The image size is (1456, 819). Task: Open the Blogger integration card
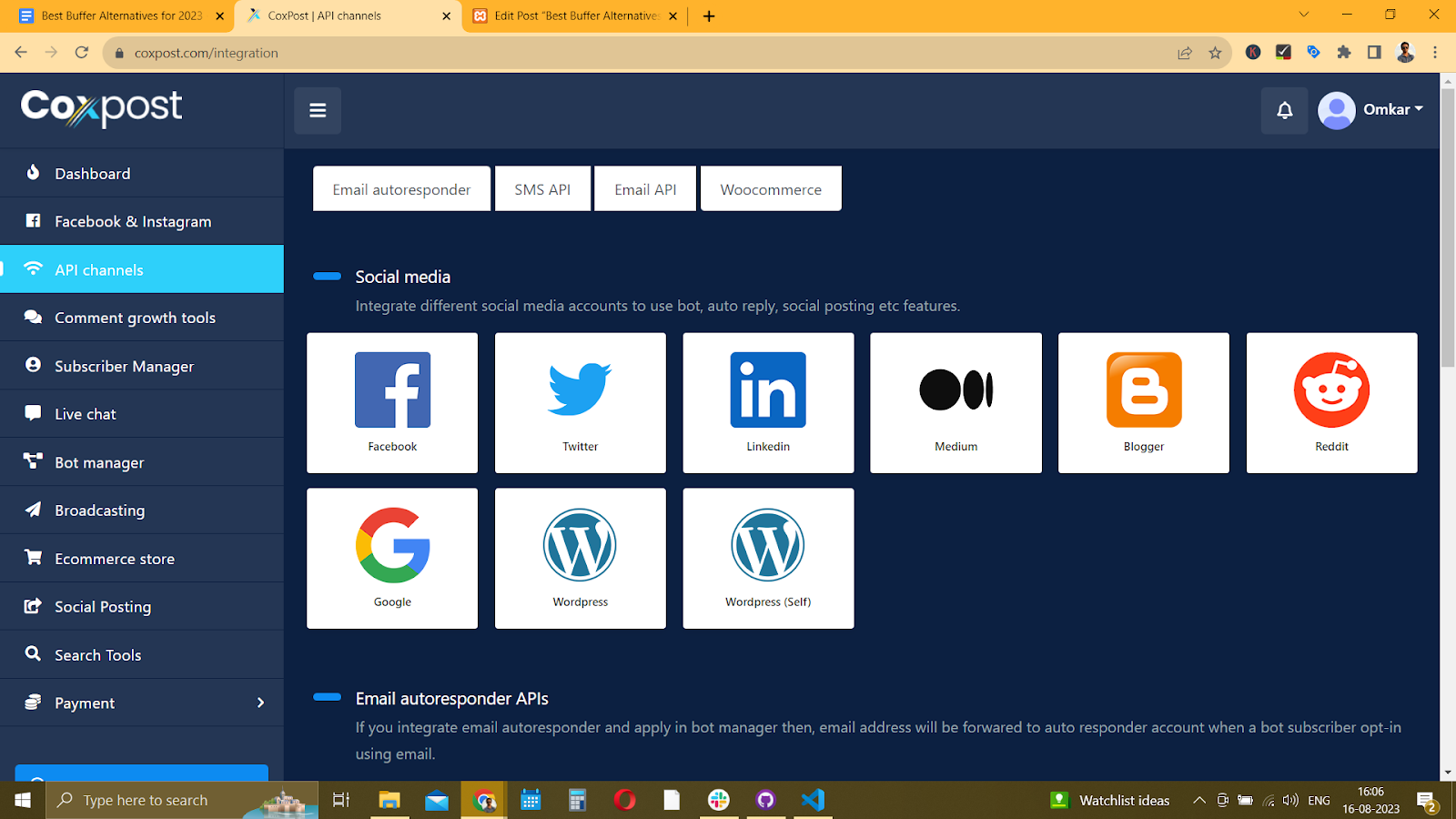[x=1144, y=402]
